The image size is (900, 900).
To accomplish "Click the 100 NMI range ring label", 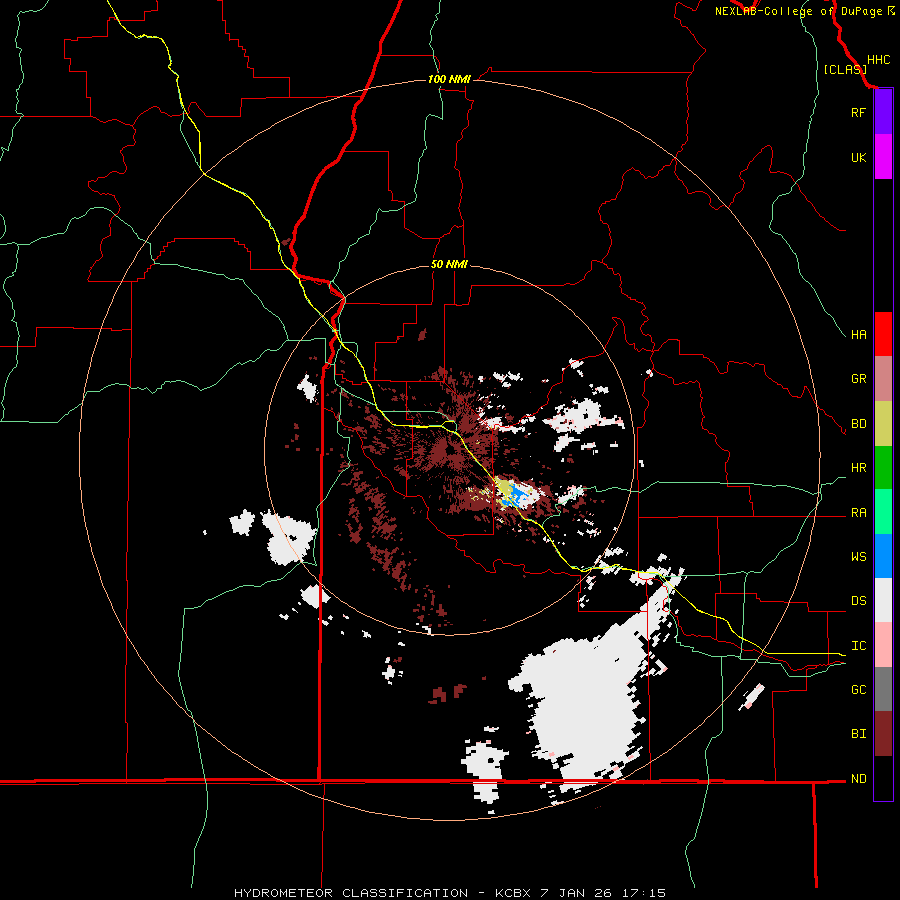I will point(449,79).
